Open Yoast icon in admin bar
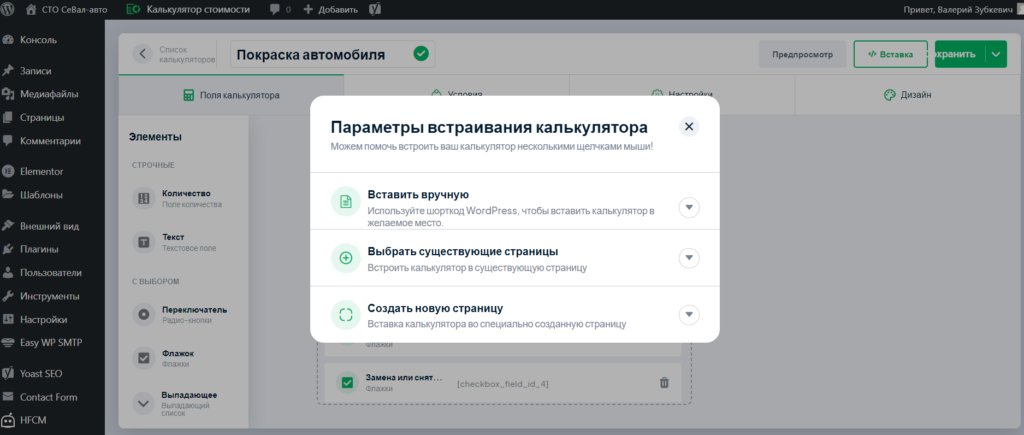This screenshot has width=1024, height=435. pyautogui.click(x=375, y=10)
